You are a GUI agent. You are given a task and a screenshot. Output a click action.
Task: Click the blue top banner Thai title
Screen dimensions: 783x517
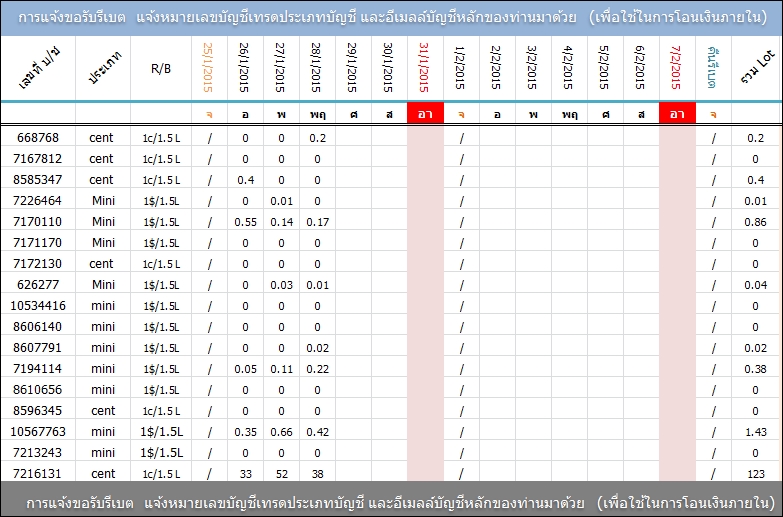coord(392,17)
